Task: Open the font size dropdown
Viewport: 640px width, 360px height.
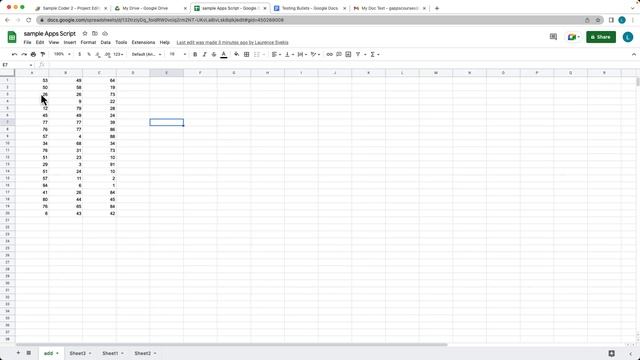Action: click(178, 54)
